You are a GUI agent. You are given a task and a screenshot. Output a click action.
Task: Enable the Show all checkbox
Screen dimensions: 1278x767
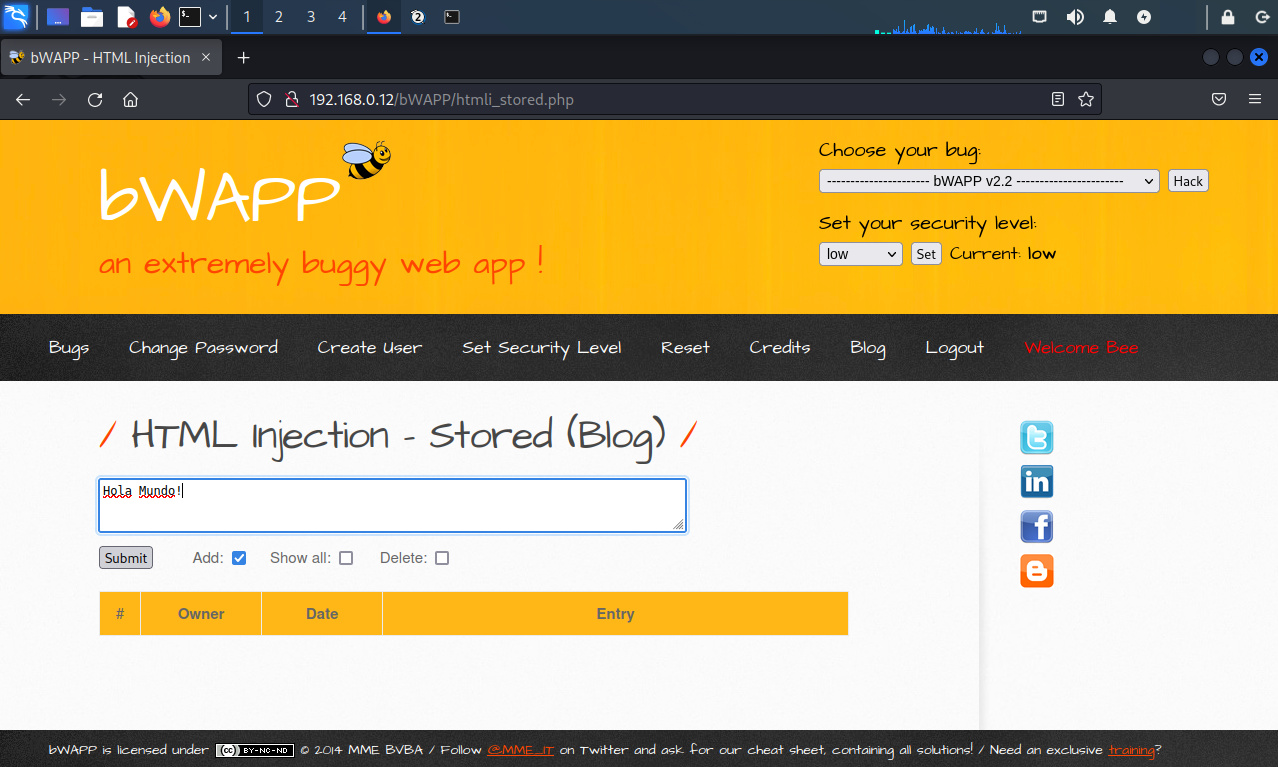346,558
